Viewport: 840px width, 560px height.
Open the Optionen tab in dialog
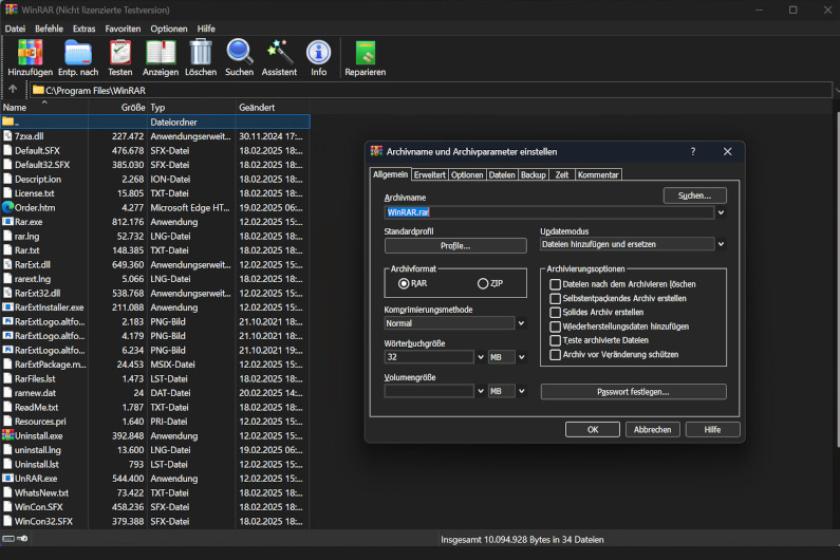467,175
